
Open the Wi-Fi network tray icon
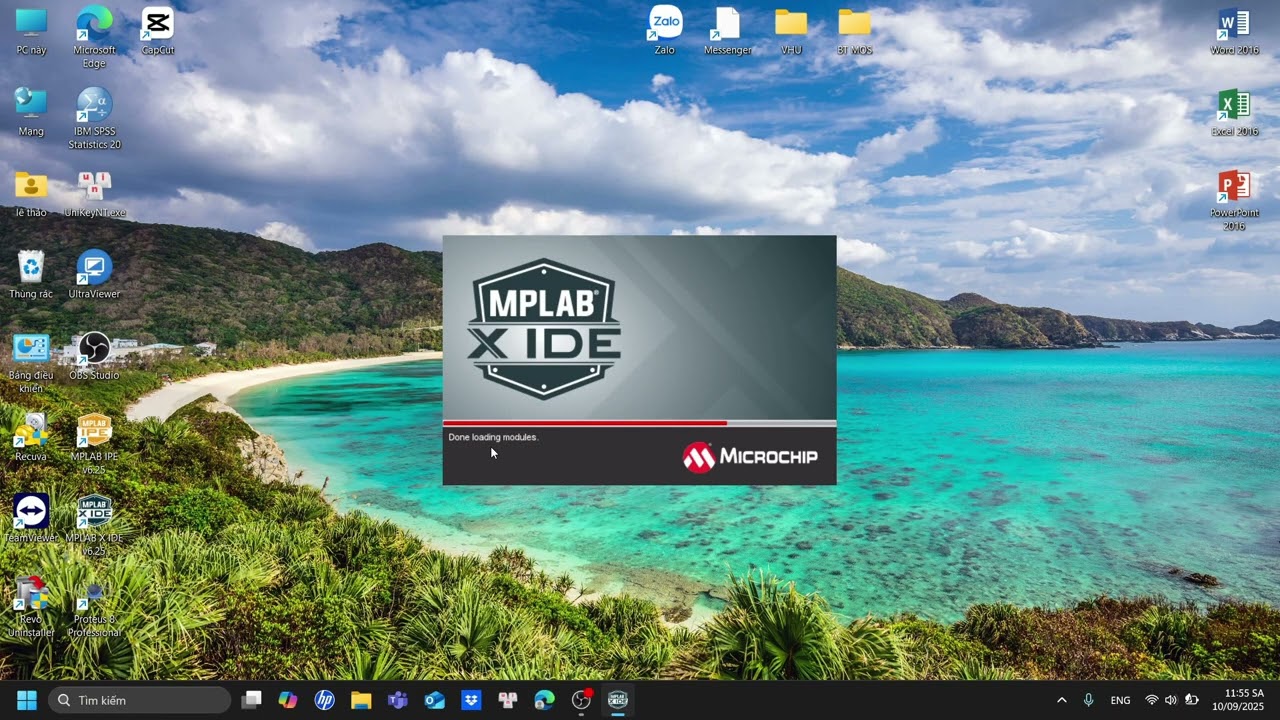(1152, 700)
